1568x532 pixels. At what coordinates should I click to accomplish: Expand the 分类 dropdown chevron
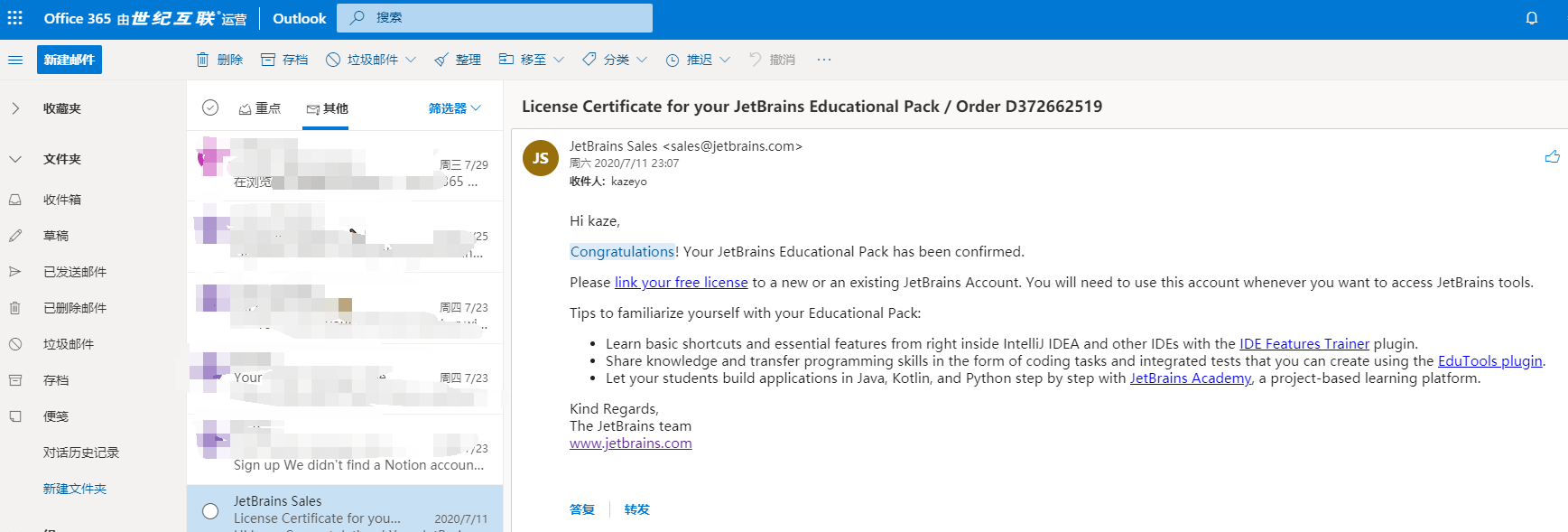coord(642,60)
